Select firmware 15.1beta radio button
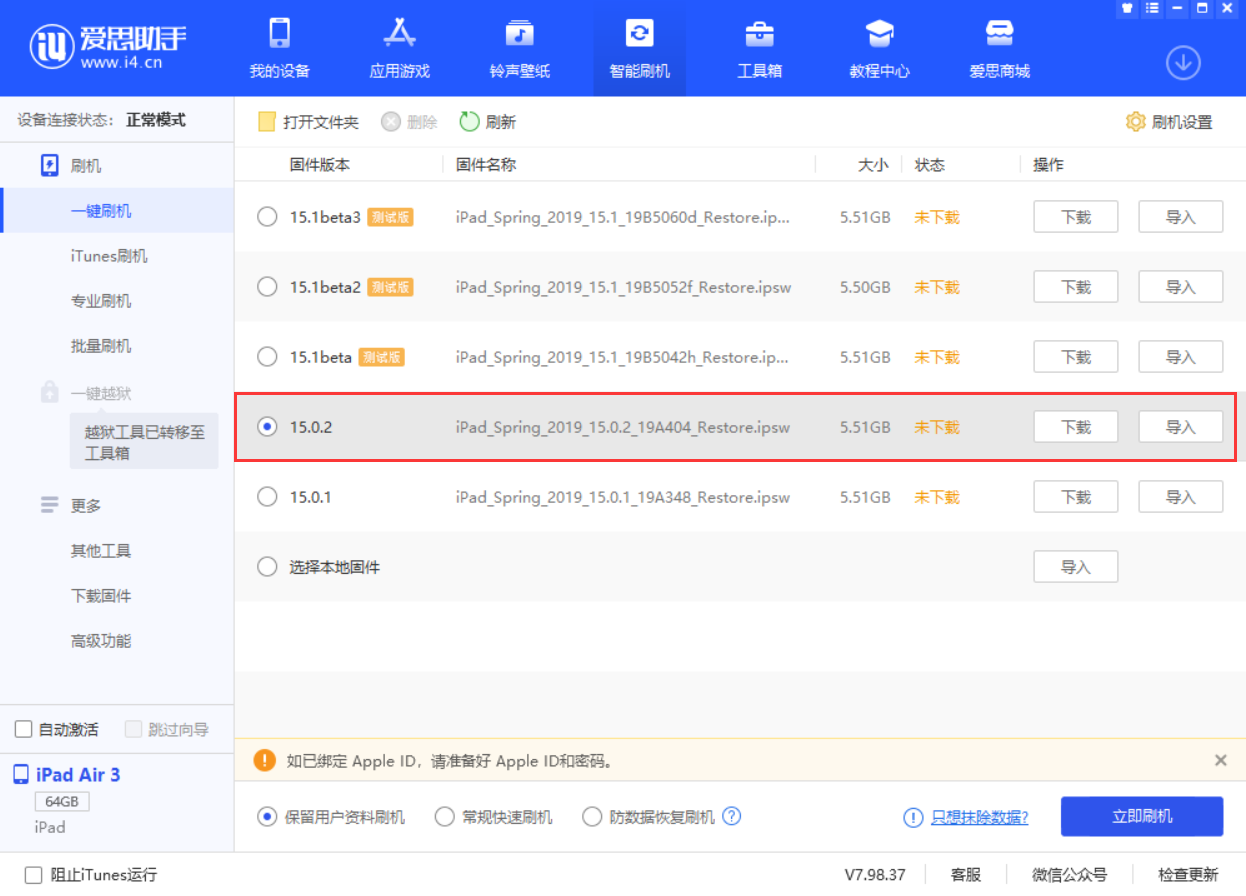This screenshot has width=1246, height=896. pos(267,357)
